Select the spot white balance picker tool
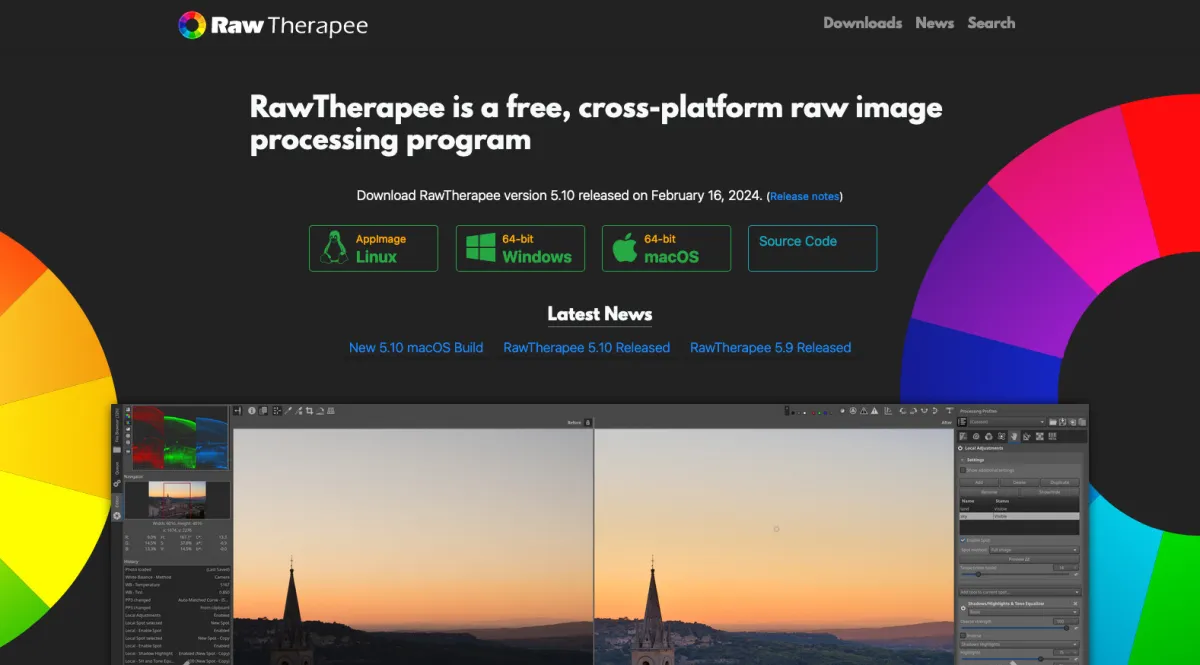1200x665 pixels. tap(287, 411)
